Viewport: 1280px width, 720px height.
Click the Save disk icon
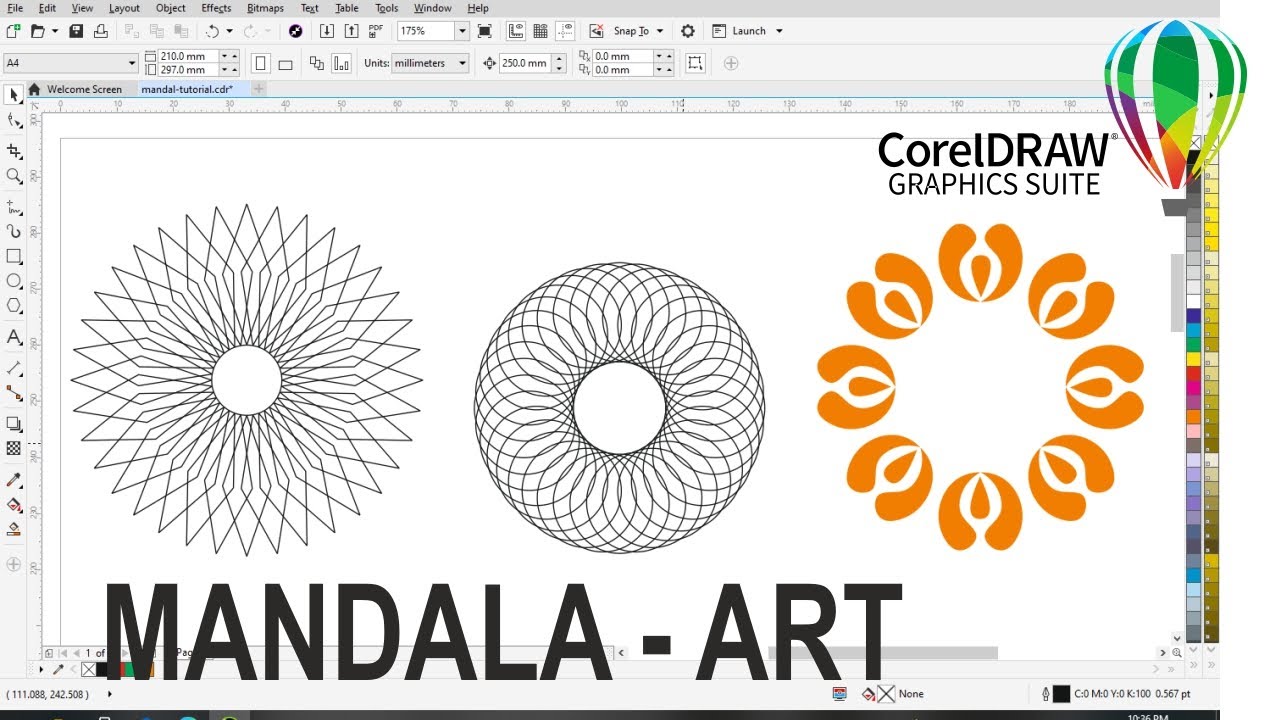[76, 31]
